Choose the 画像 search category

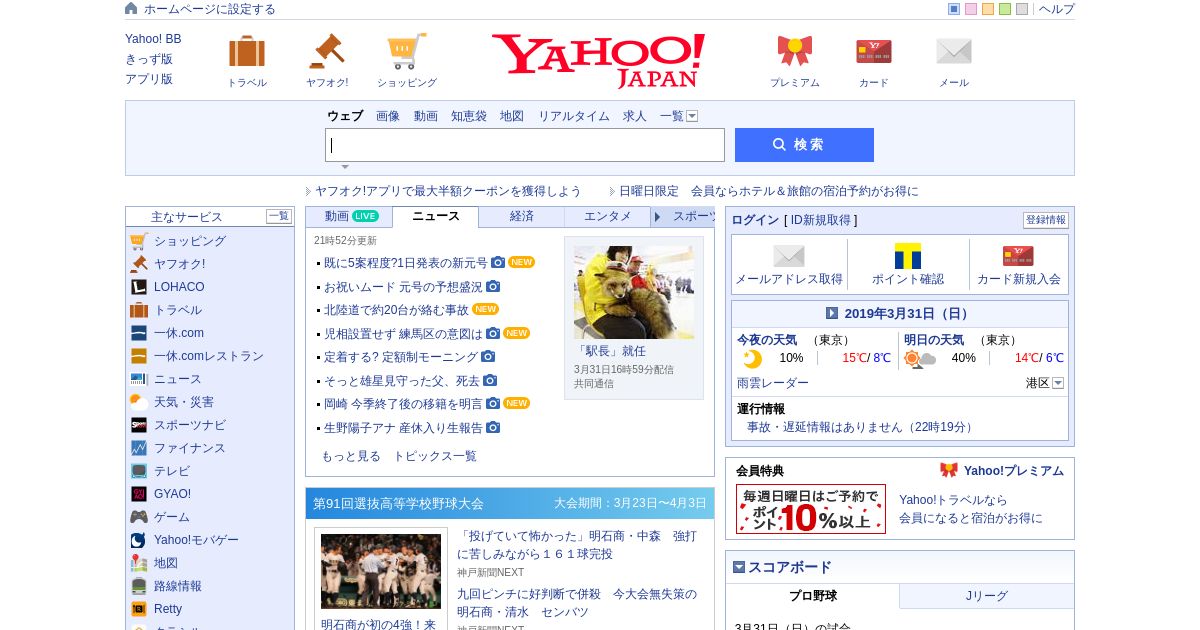tap(388, 116)
